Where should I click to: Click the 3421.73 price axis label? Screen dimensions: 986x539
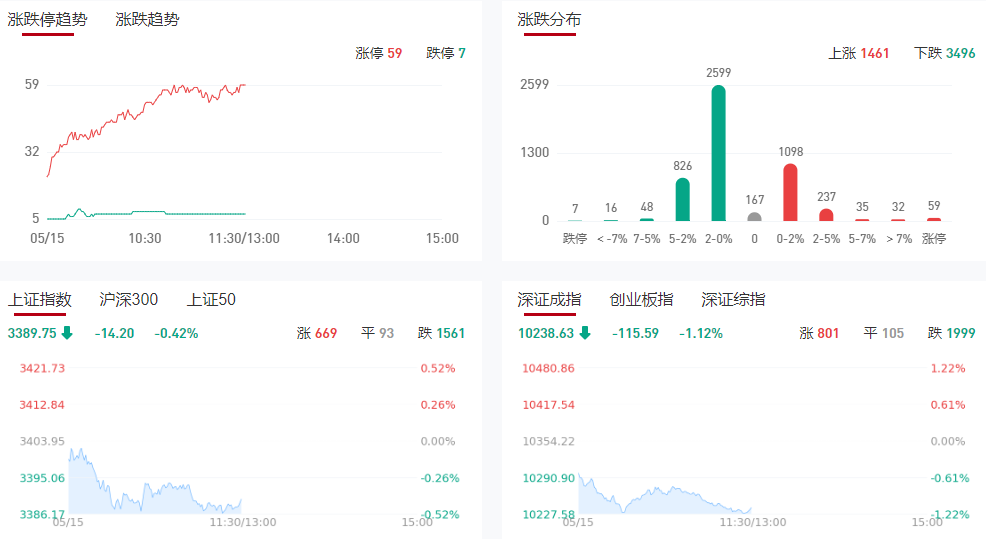(42, 369)
